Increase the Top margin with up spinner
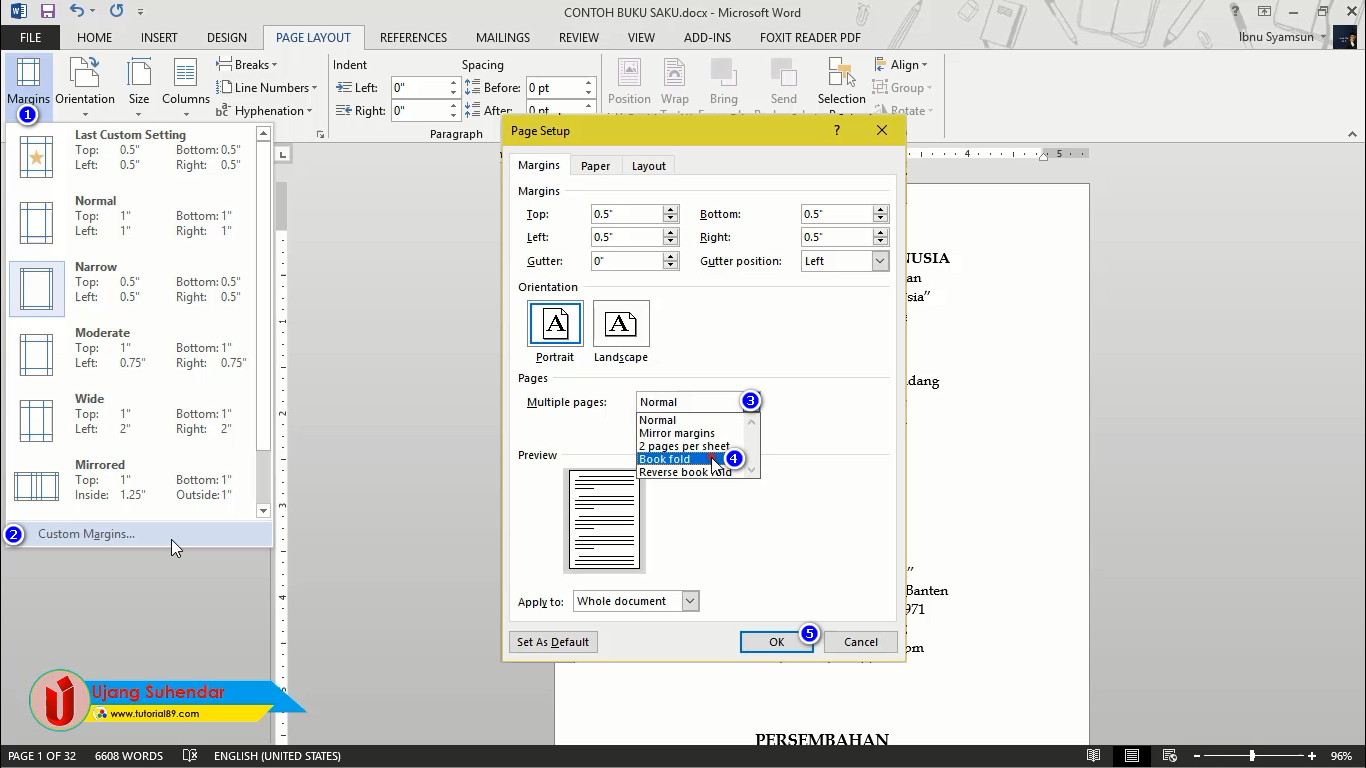1366x768 pixels. pos(671,210)
